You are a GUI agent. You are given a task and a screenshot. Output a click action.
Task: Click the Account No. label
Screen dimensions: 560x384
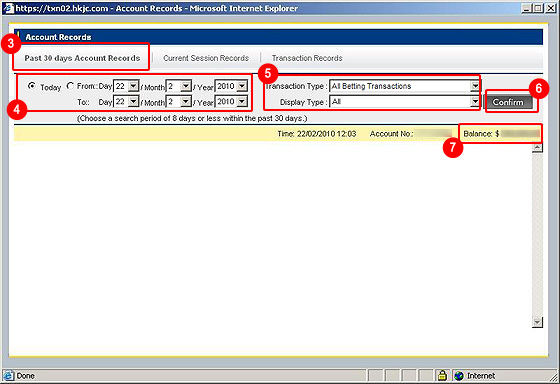coord(391,134)
